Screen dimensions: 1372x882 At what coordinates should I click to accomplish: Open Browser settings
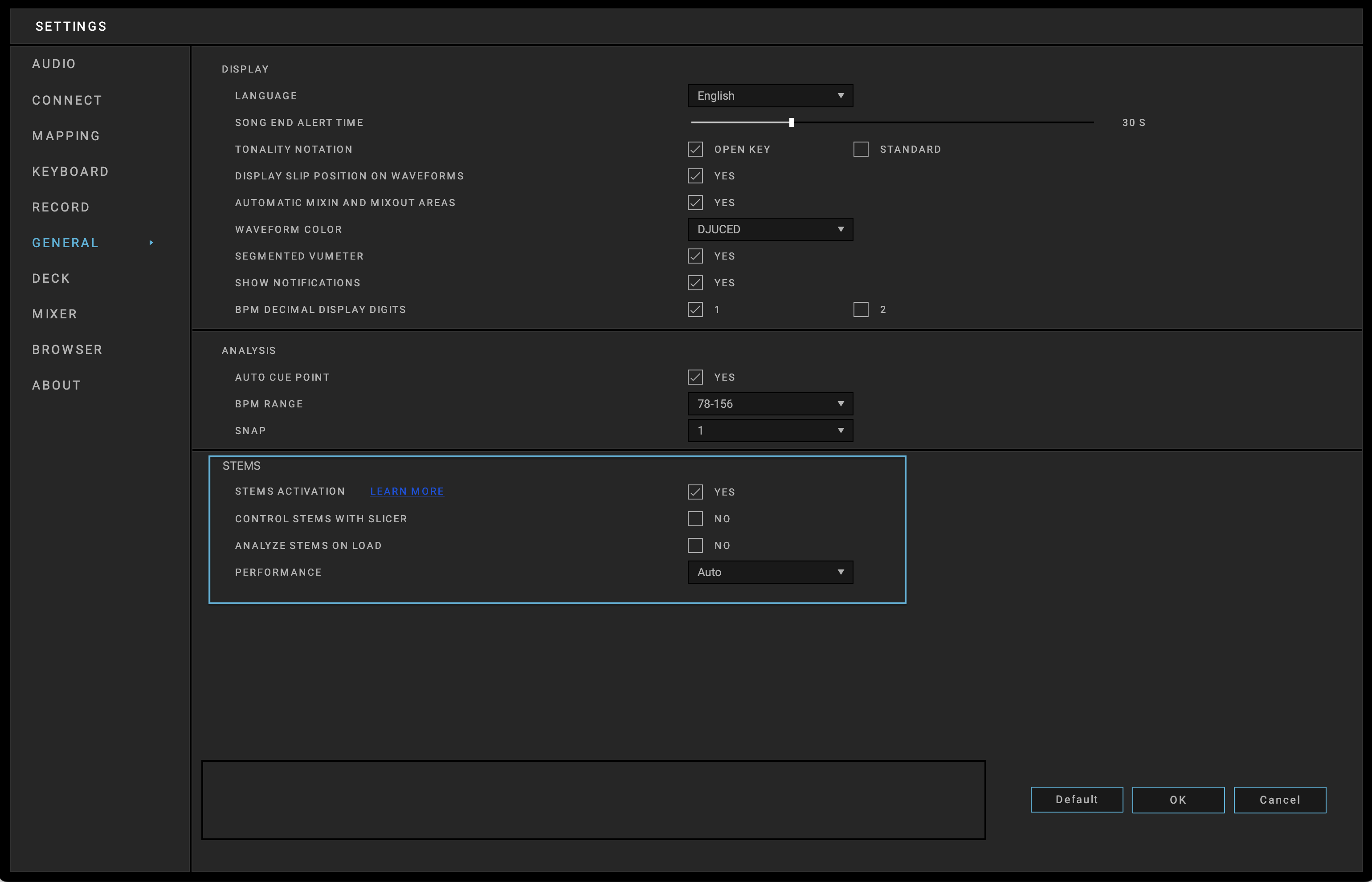[x=67, y=350]
